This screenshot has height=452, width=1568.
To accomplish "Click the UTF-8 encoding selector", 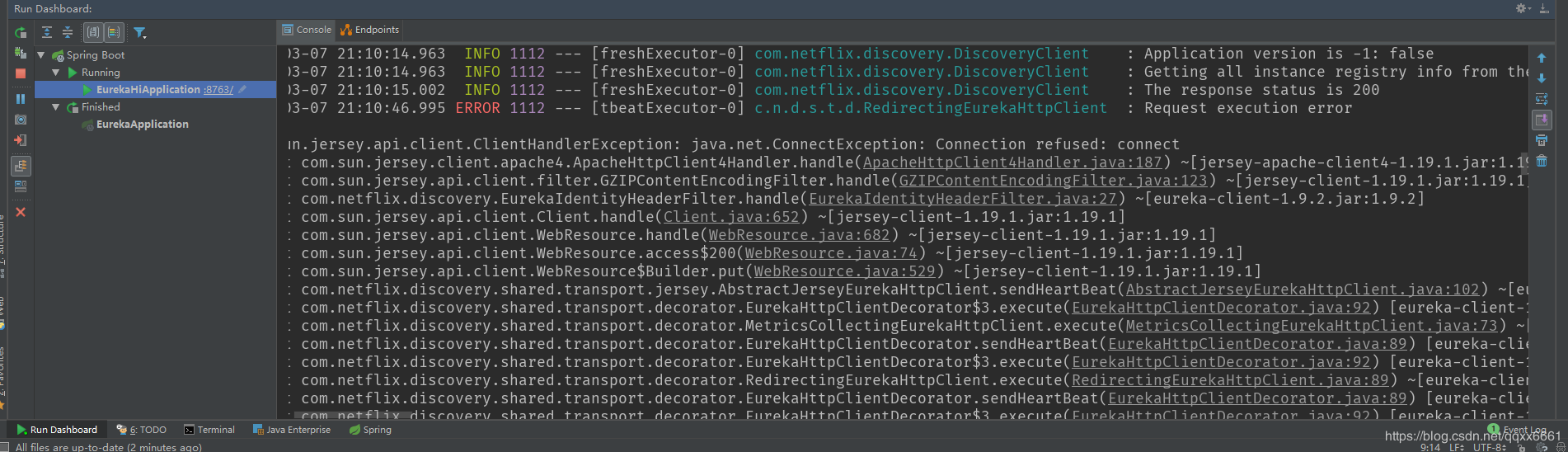I will coord(1491,447).
